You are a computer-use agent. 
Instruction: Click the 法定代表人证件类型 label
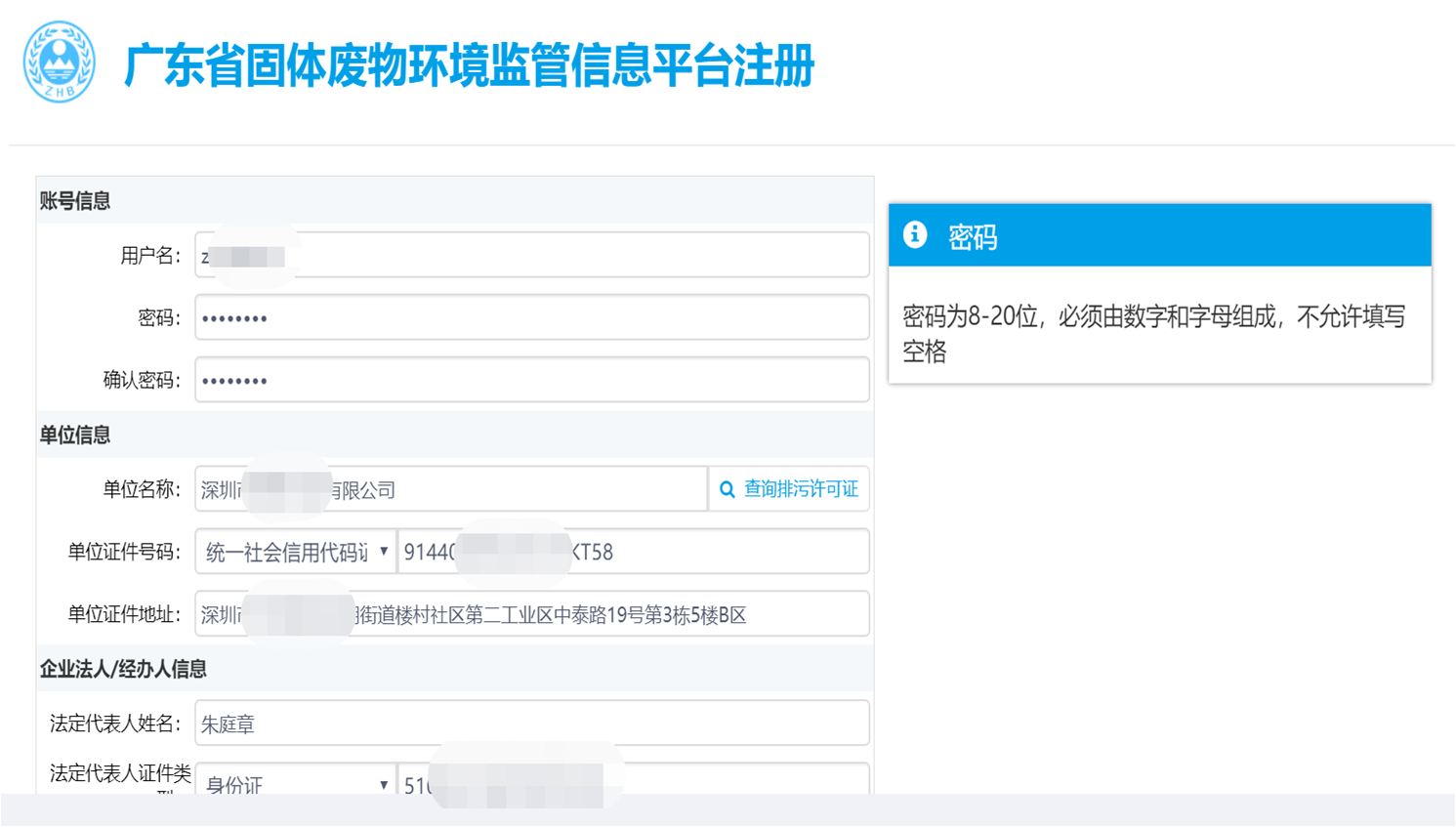[x=120, y=775]
